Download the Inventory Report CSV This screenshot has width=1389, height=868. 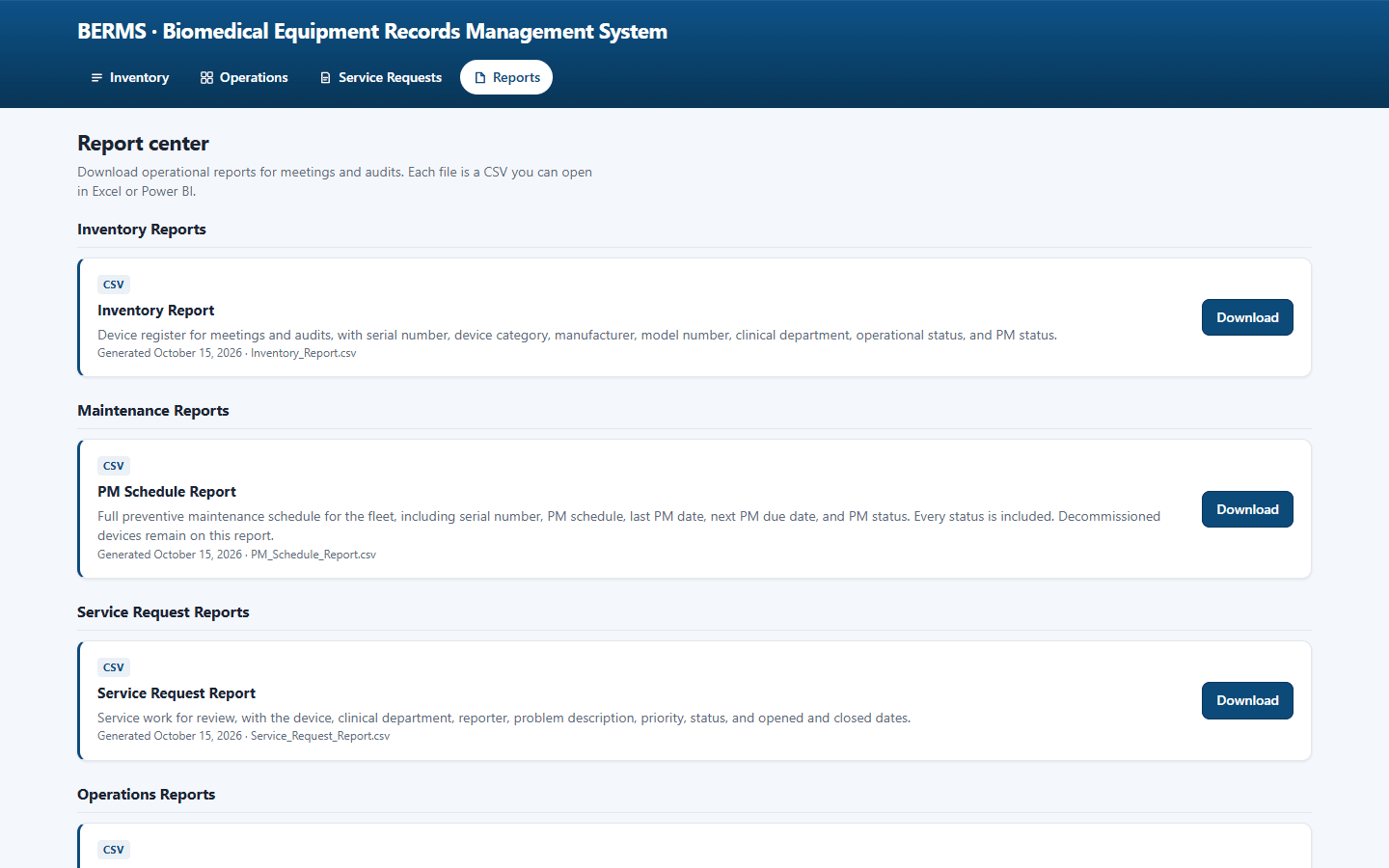1247,317
